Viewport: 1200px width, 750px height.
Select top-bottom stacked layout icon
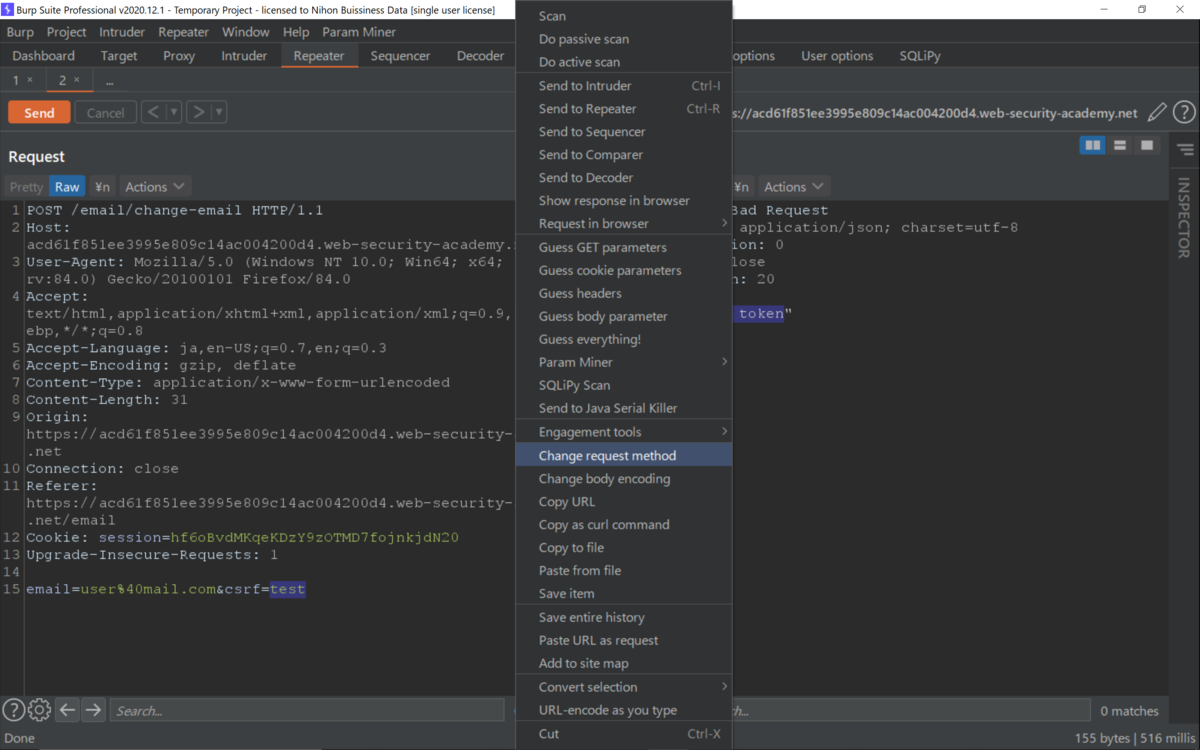(x=1120, y=146)
